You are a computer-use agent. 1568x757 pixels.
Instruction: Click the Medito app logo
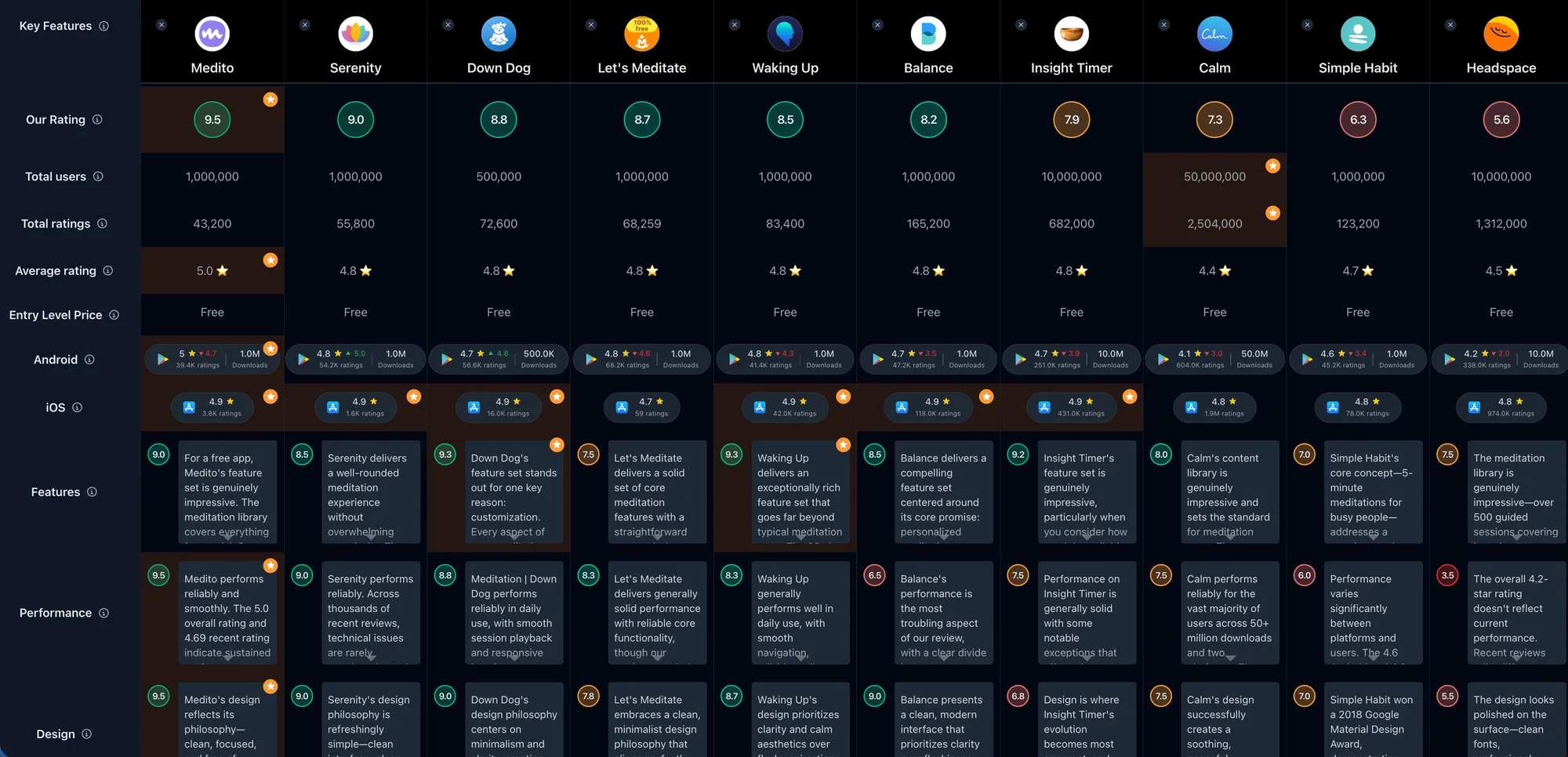(x=212, y=34)
